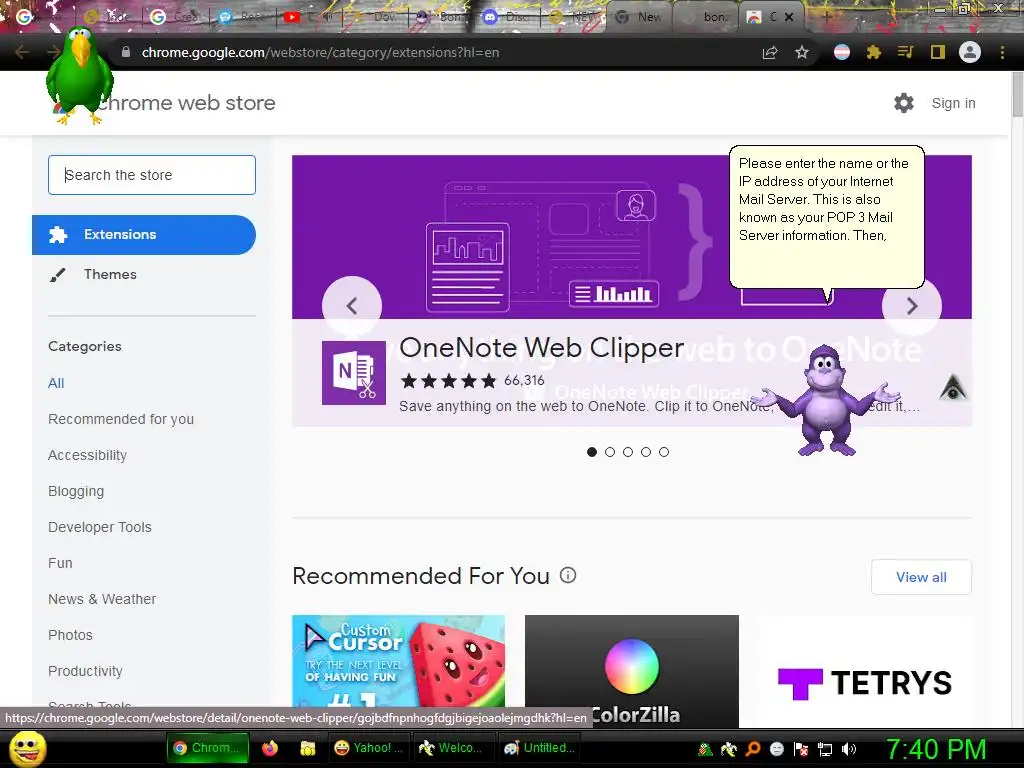This screenshot has width=1024, height=768.
Task: Open OneNote Web Clipper title
Action: tap(541, 348)
